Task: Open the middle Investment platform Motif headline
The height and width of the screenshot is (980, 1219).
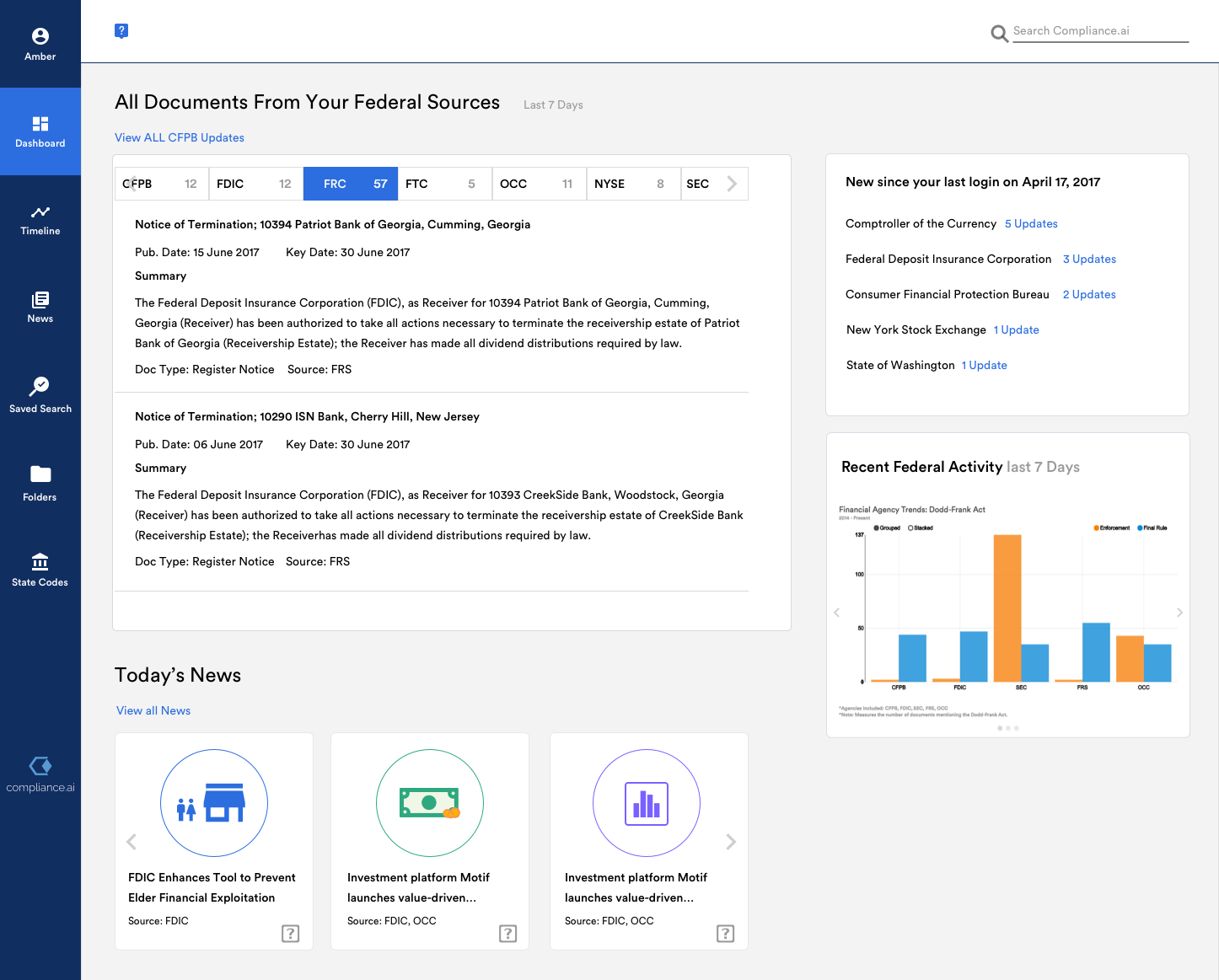Action: 418,887
